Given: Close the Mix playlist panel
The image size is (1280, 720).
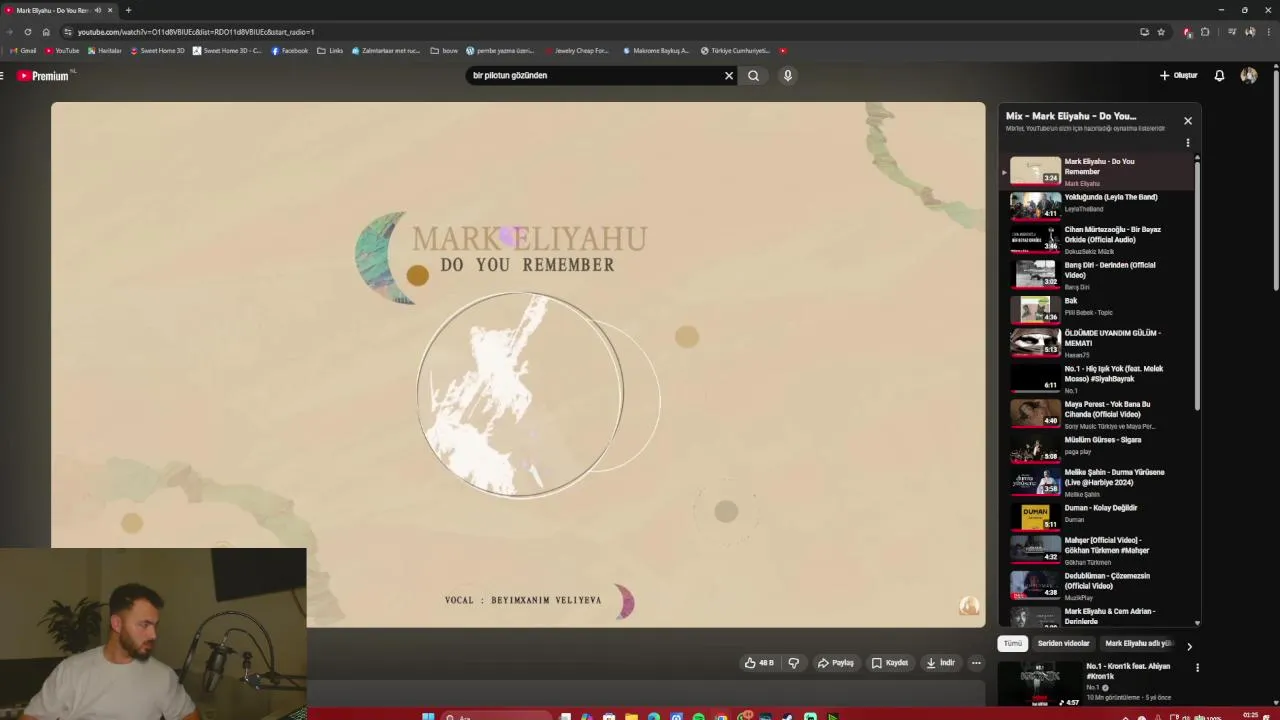Looking at the screenshot, I should coord(1188,120).
